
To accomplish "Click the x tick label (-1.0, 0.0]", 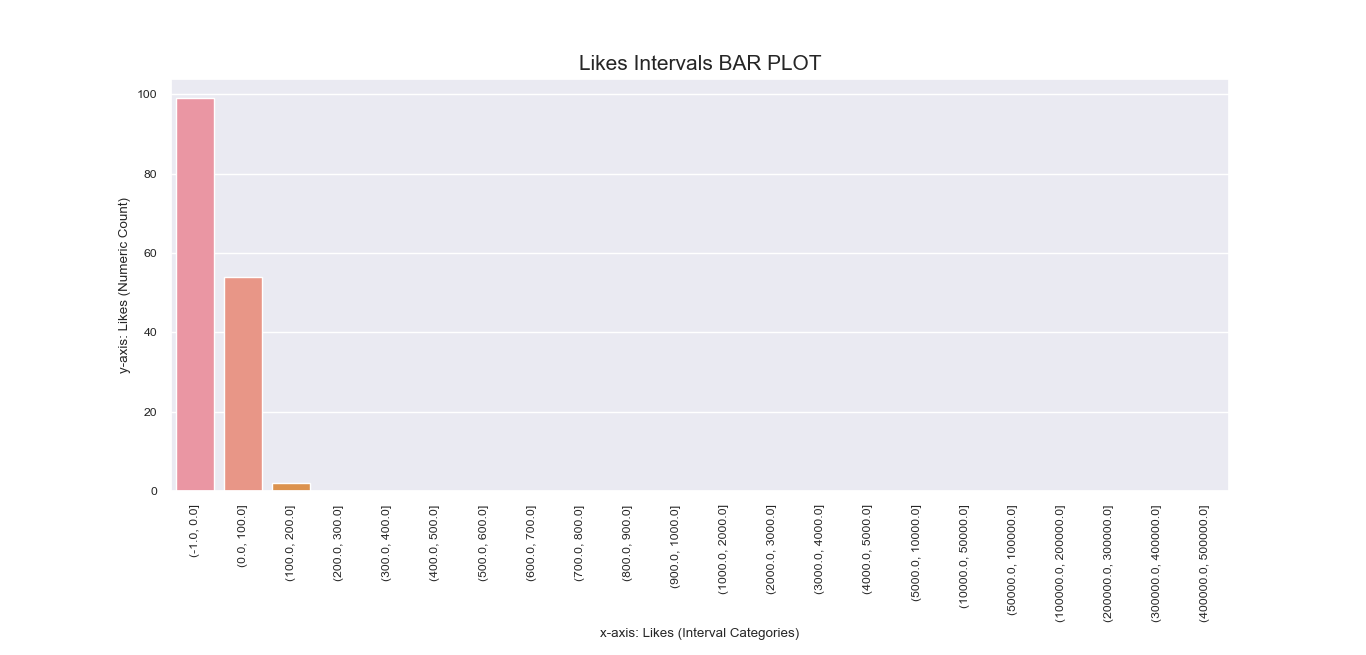I will point(194,531).
